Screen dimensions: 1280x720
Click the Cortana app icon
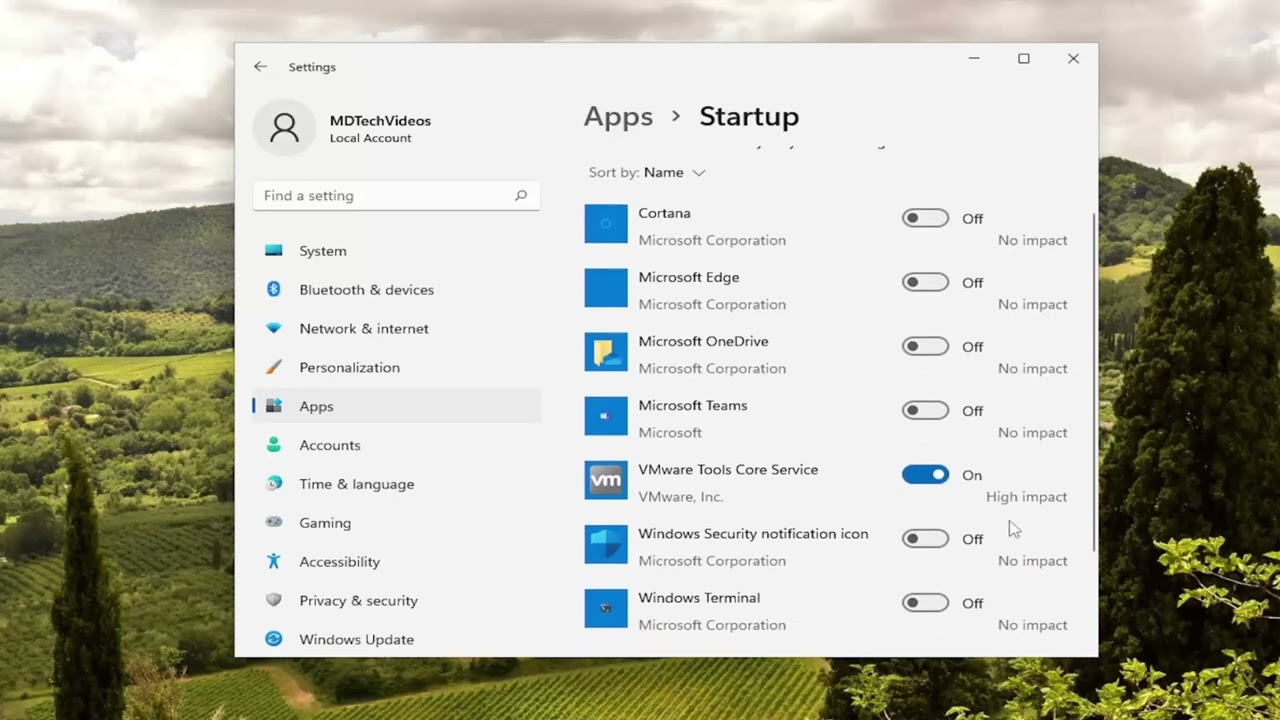pos(606,225)
